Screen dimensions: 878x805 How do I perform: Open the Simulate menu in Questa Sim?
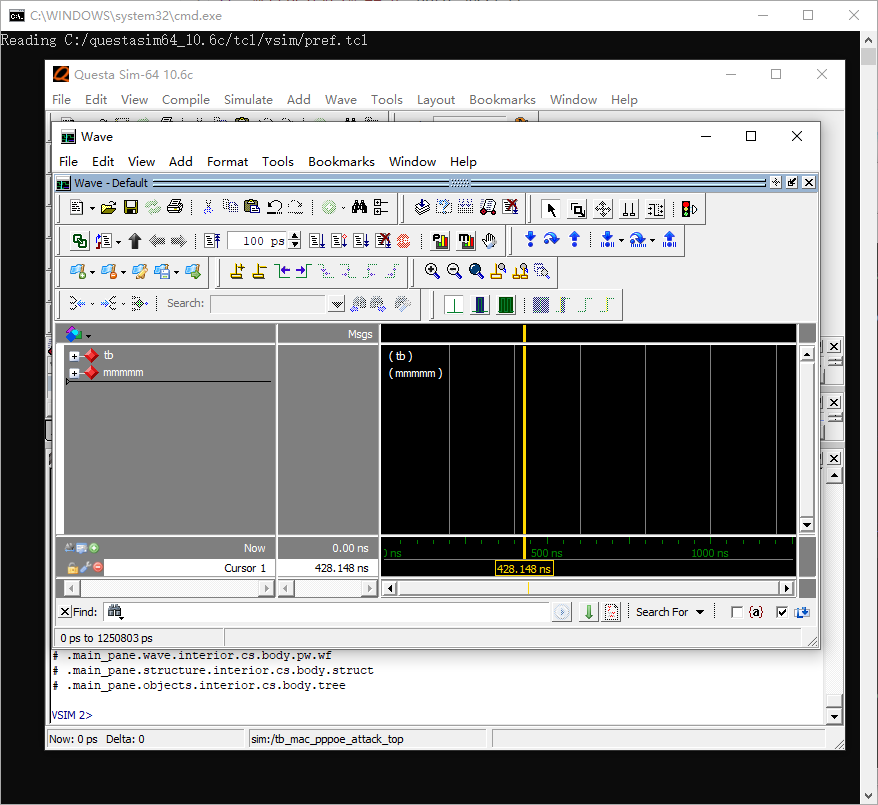point(248,100)
